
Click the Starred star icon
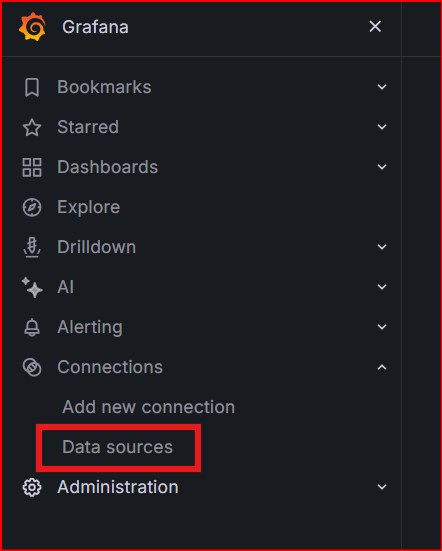click(32, 127)
